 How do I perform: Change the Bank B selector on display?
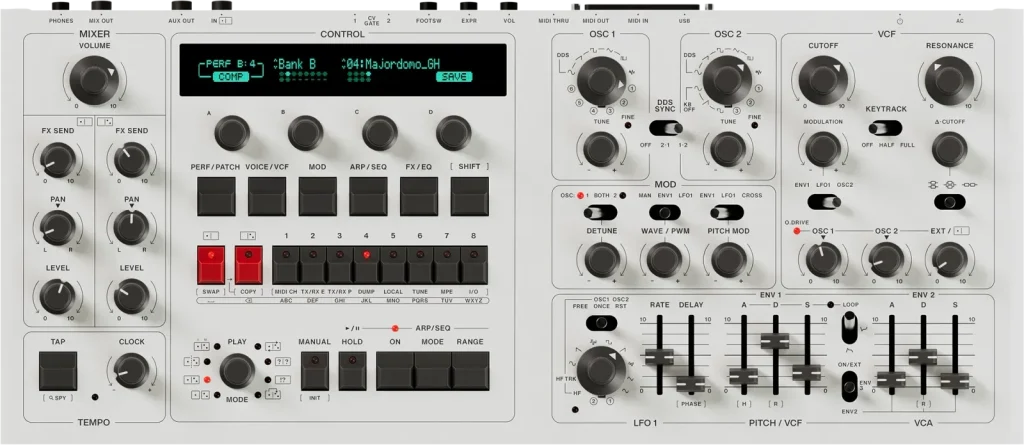(295, 64)
